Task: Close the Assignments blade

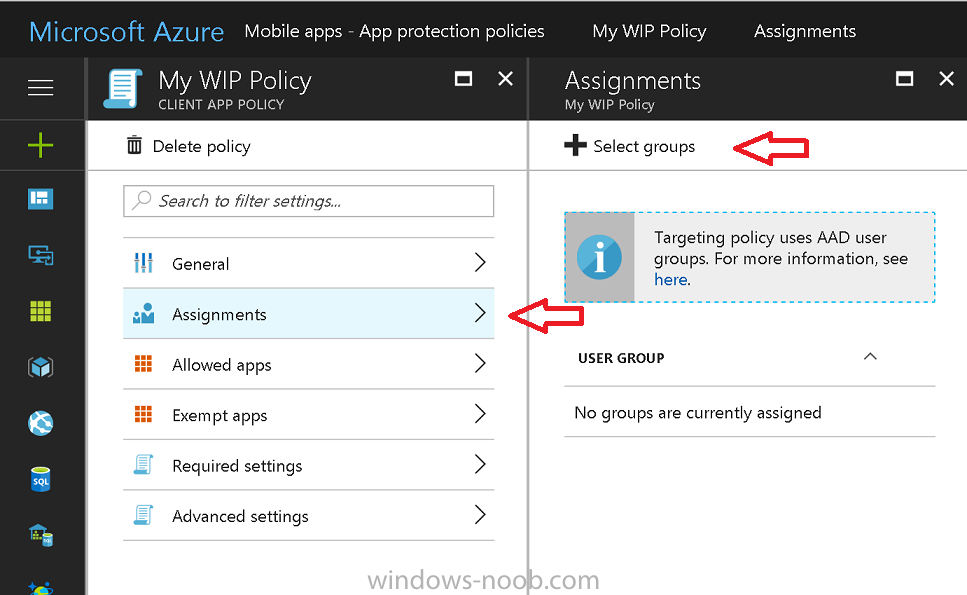Action: pos(946,79)
